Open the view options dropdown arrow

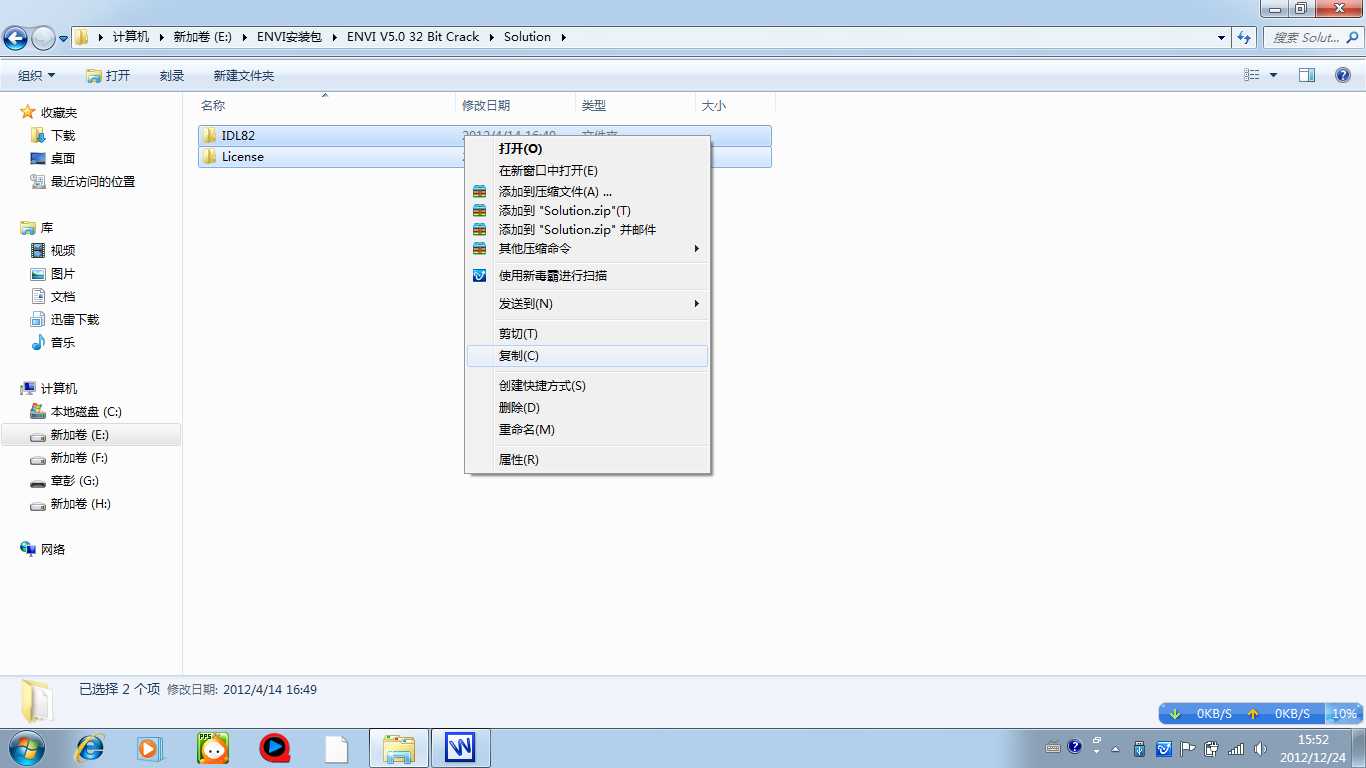1273,75
